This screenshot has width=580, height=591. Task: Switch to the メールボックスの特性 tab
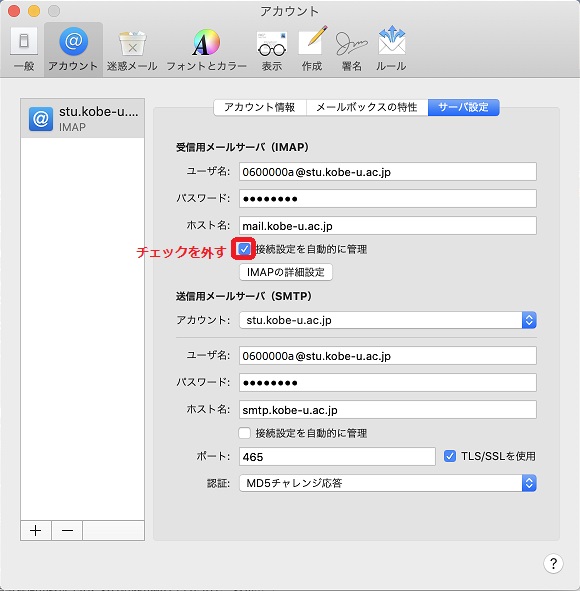pos(367,107)
